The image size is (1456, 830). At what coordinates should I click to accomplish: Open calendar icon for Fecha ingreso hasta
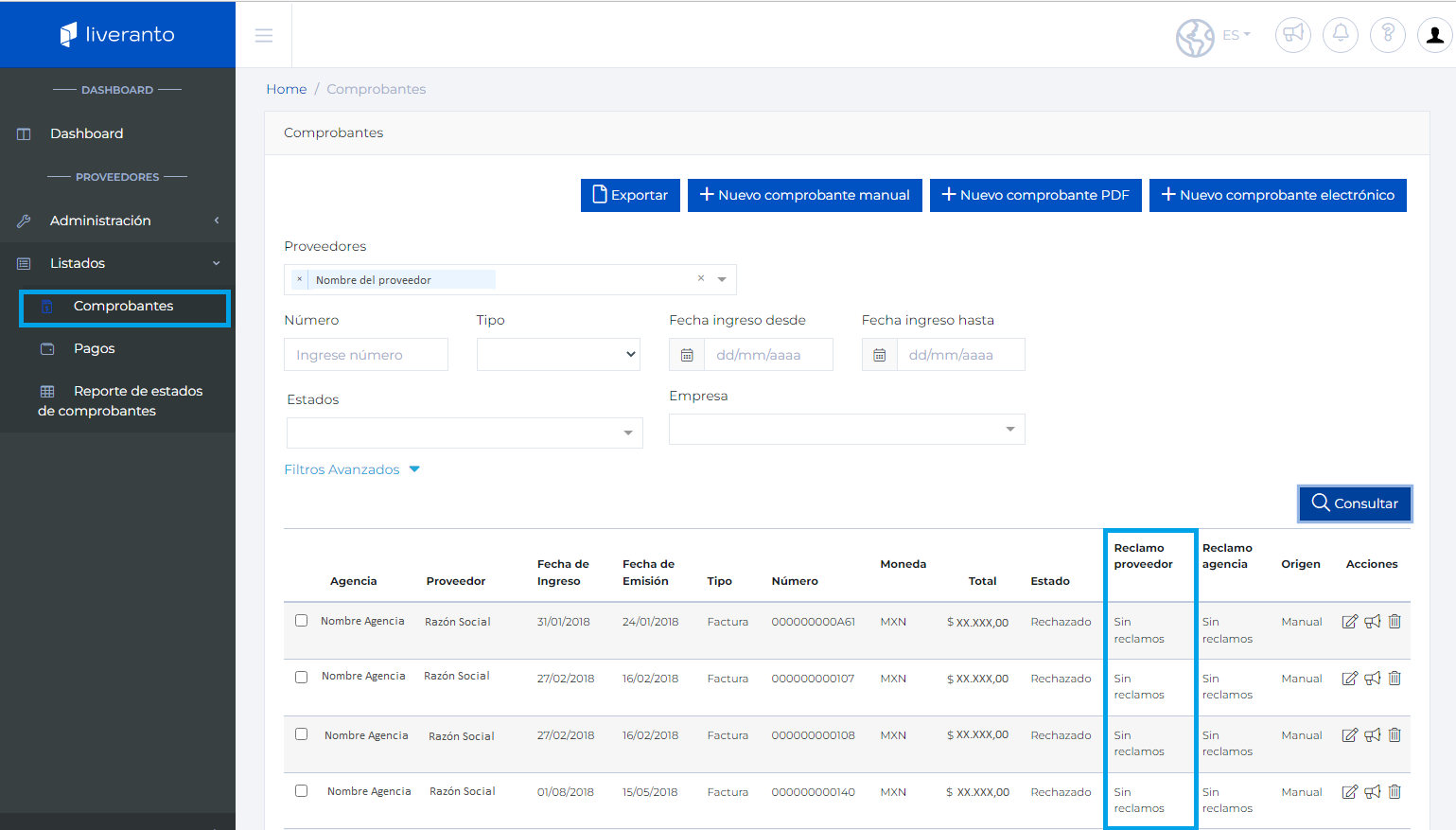pyautogui.click(x=880, y=355)
